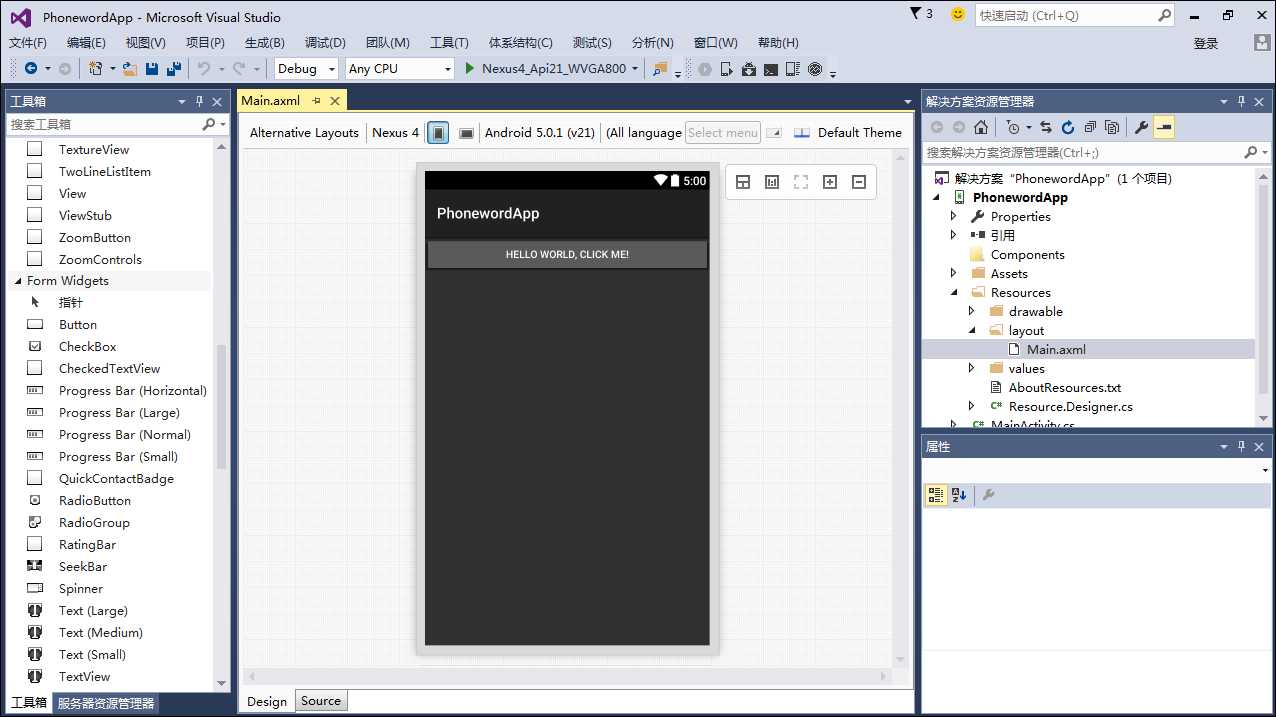Switch to the Design view tab
This screenshot has width=1276, height=717.
click(x=267, y=701)
